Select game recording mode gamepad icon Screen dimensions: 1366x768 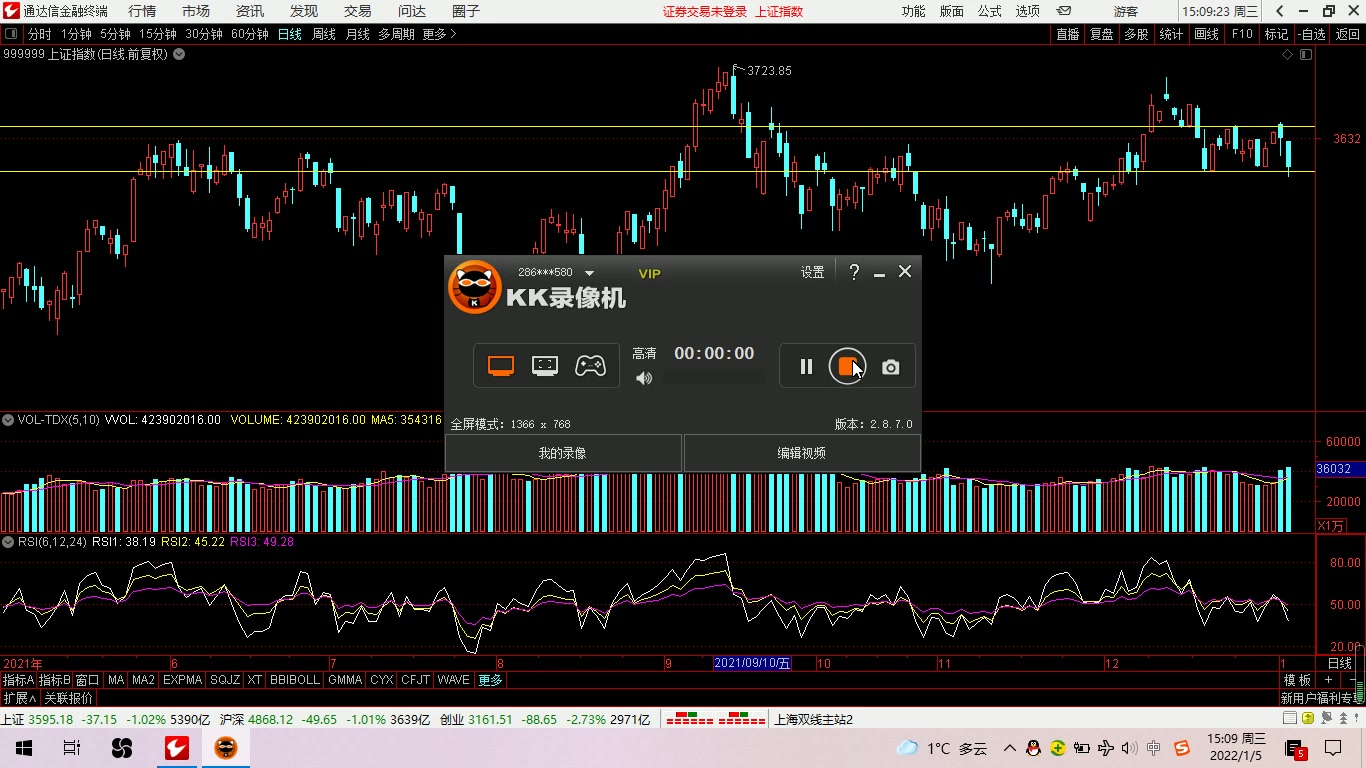click(590, 366)
